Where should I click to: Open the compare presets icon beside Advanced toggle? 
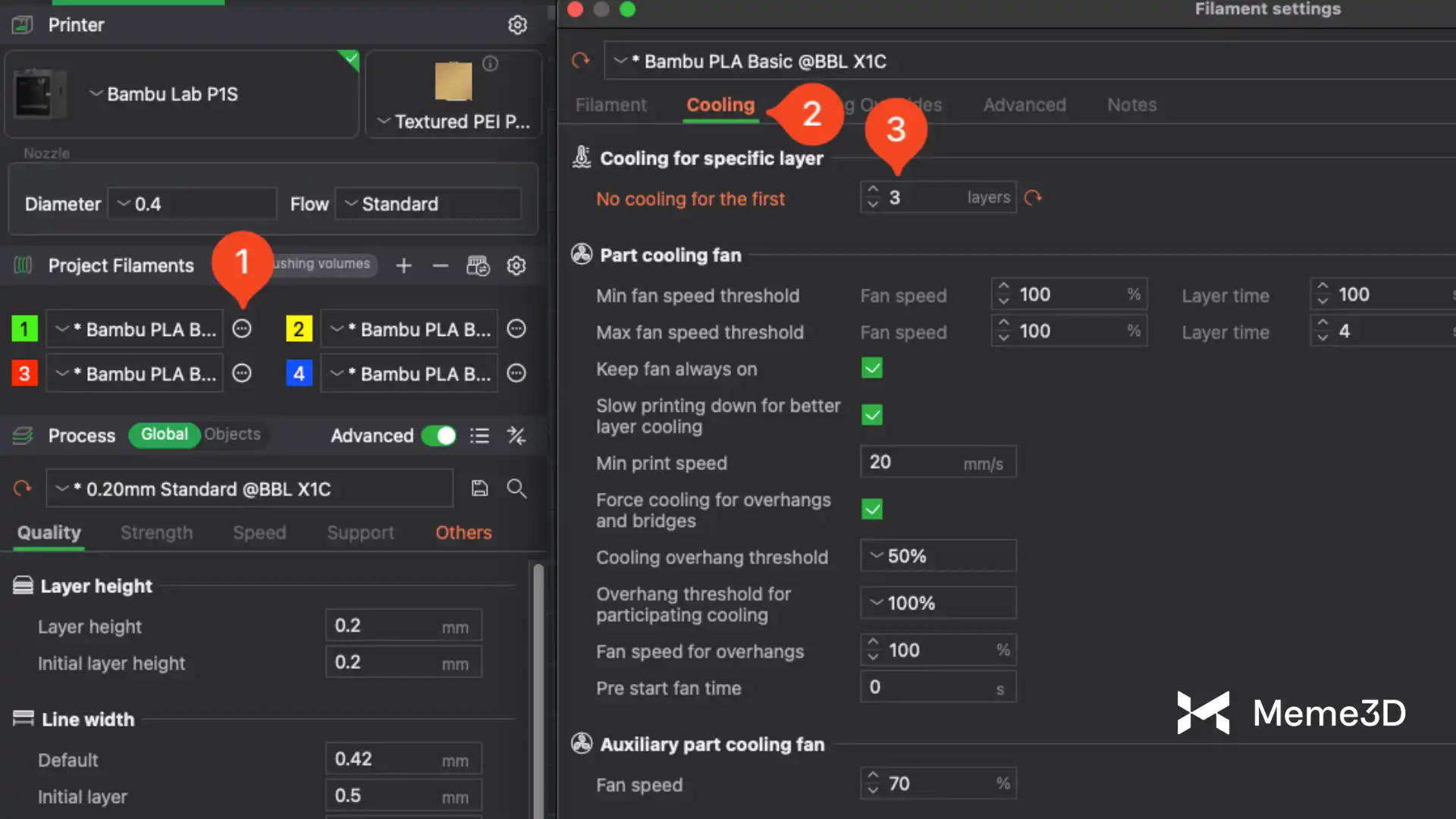[x=516, y=435]
